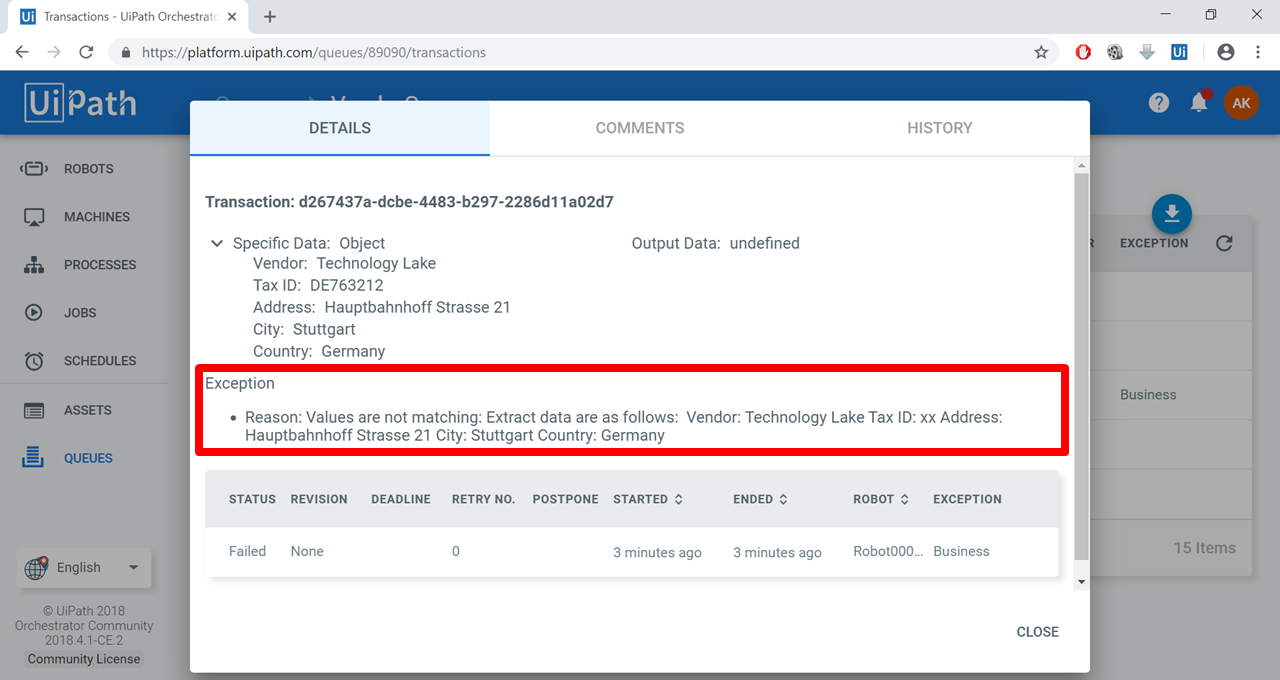
Task: Click the blue download export button
Action: 1172,214
